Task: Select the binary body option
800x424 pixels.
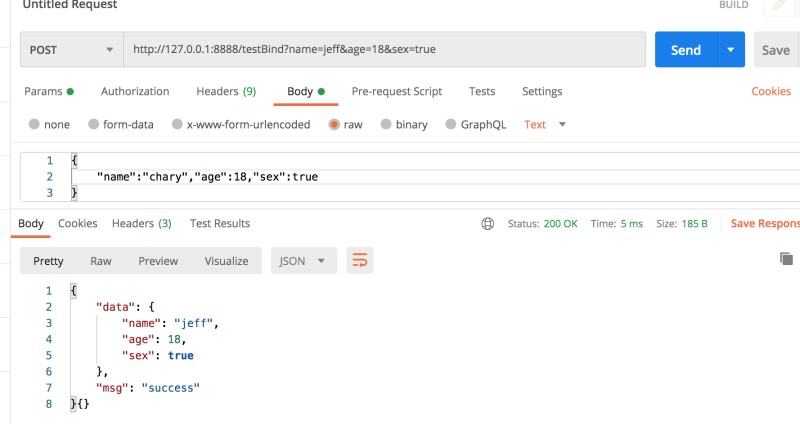Action: click(387, 125)
